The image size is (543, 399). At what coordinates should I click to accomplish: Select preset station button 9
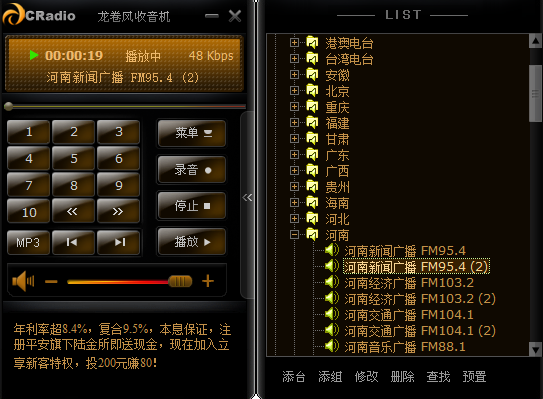[x=118, y=185]
